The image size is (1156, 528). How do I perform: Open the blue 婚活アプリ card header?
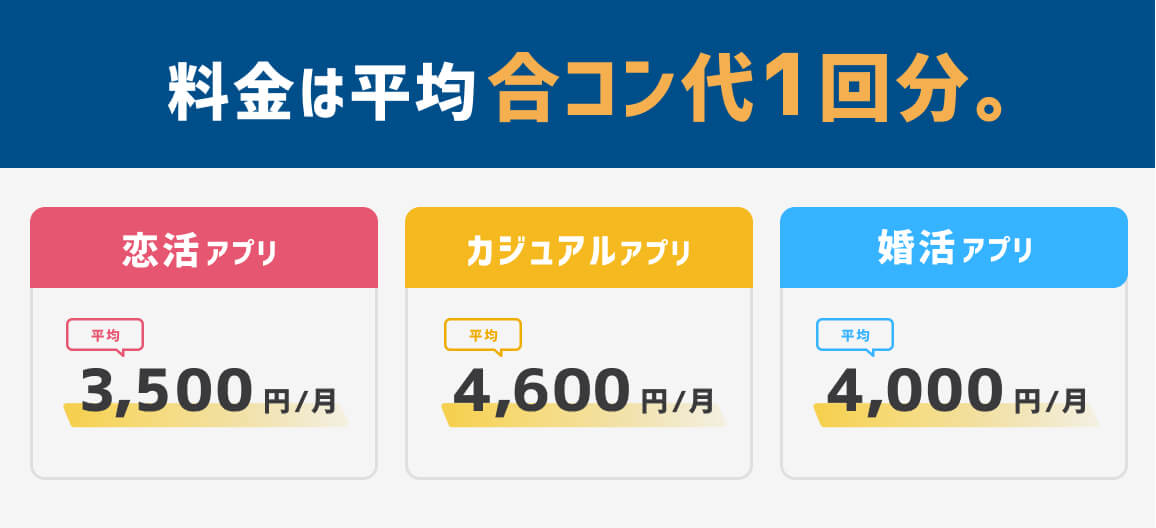pos(954,248)
